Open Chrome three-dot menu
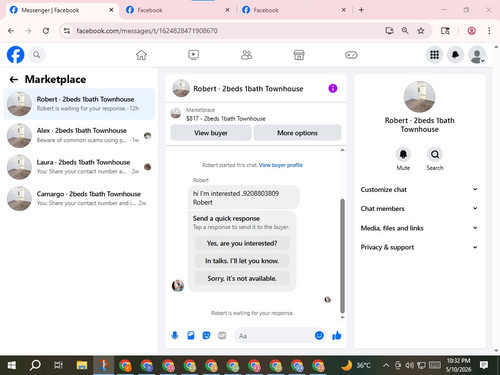 (x=489, y=31)
